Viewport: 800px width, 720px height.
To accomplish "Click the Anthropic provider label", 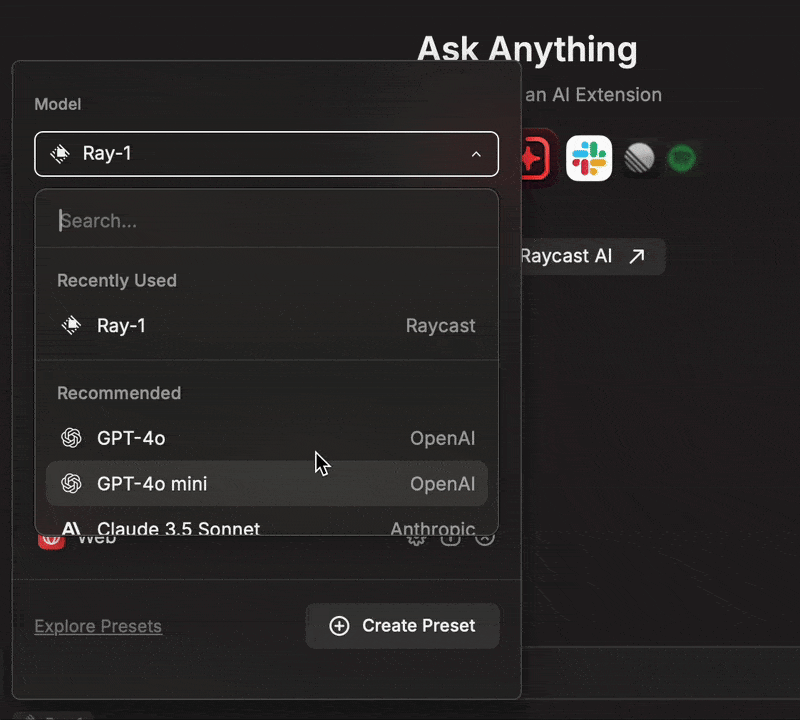I will (x=433, y=528).
